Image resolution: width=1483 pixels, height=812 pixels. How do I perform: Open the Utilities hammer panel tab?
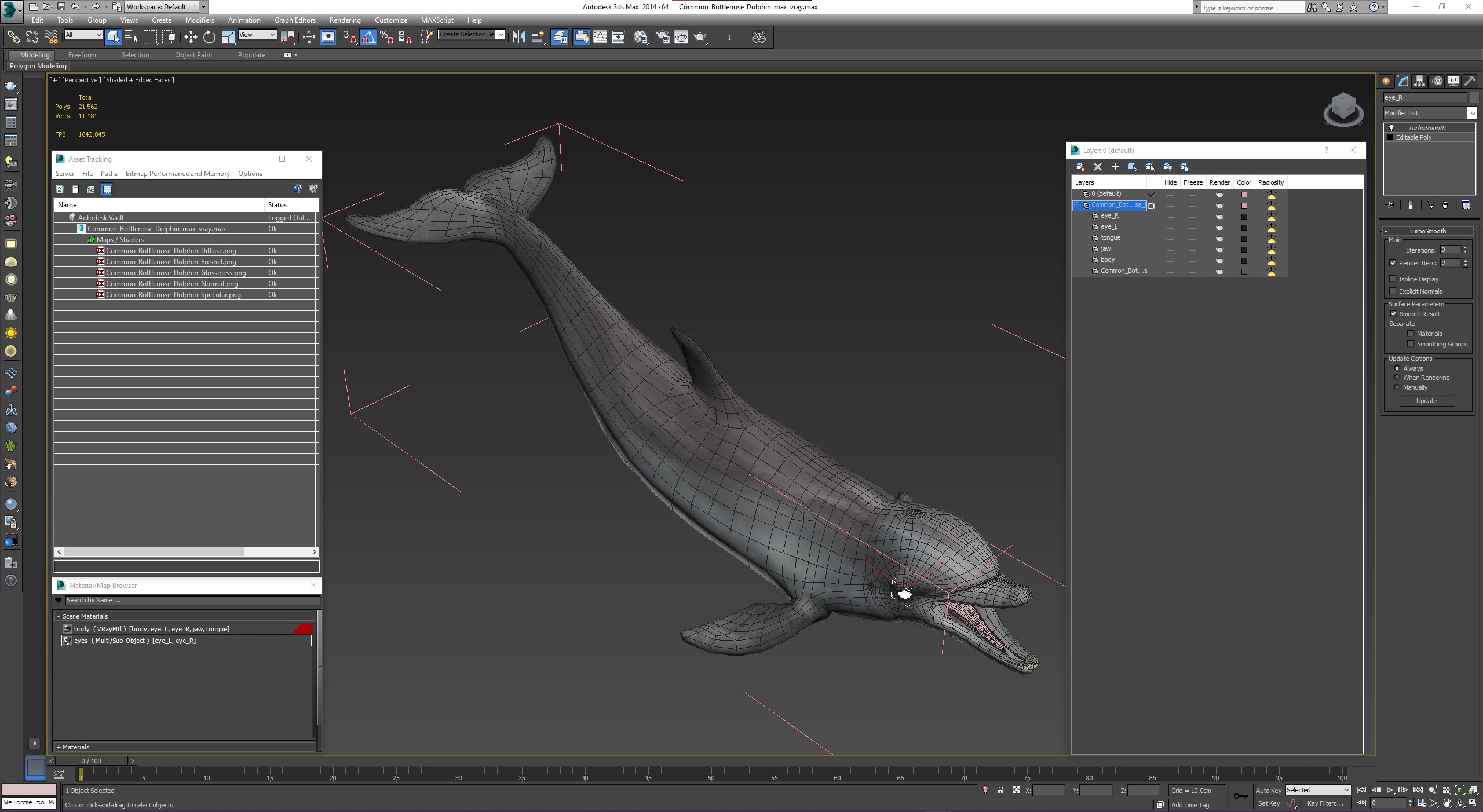(1470, 81)
